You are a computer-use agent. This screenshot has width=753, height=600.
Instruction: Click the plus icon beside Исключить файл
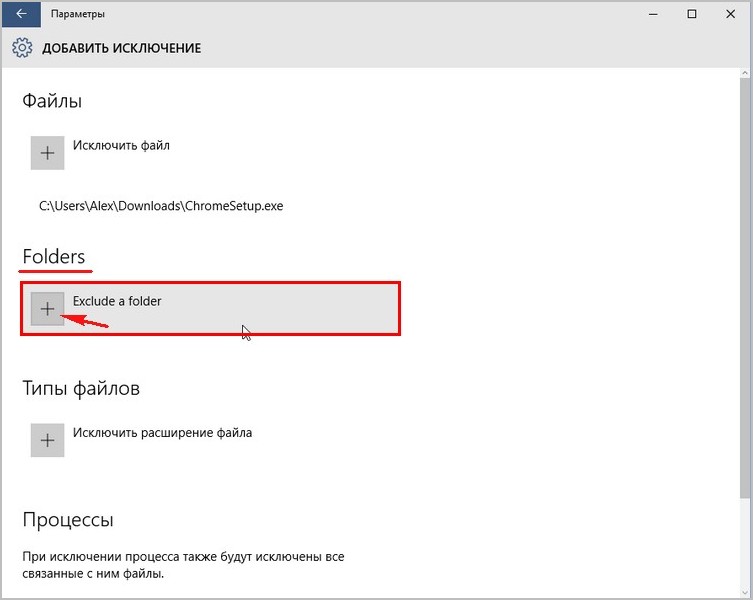click(47, 153)
